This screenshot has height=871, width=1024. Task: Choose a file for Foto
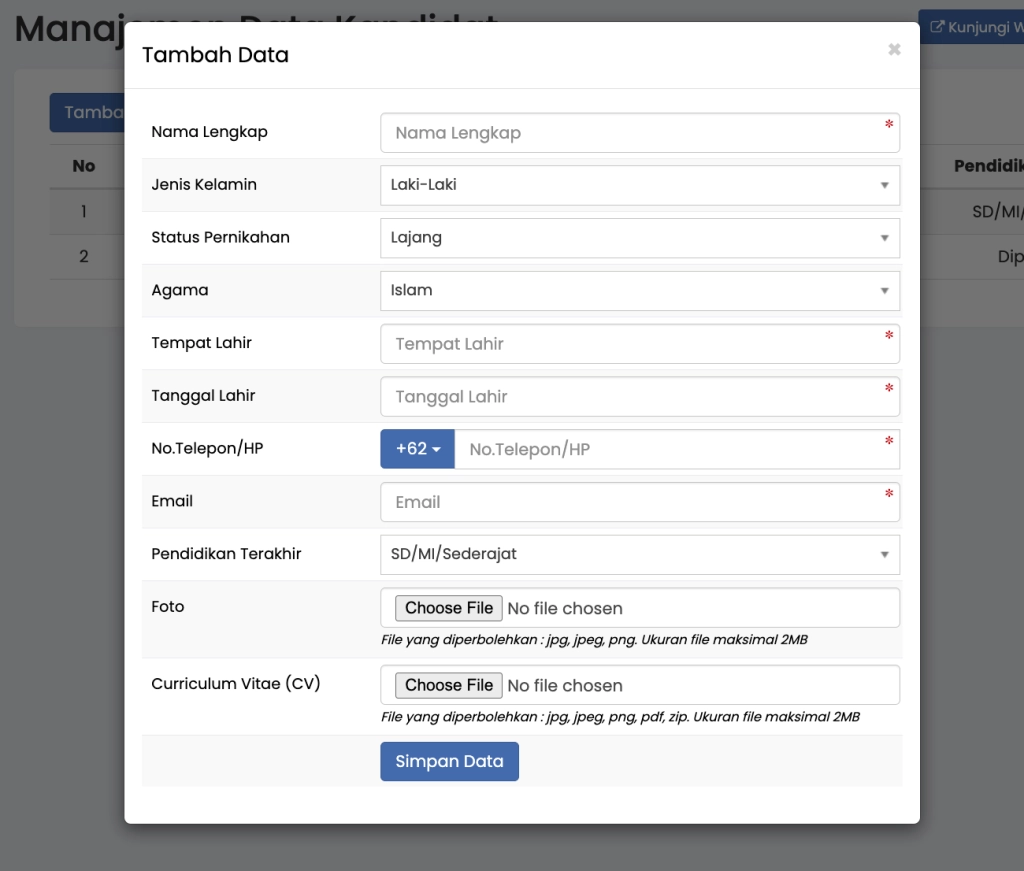coord(449,608)
